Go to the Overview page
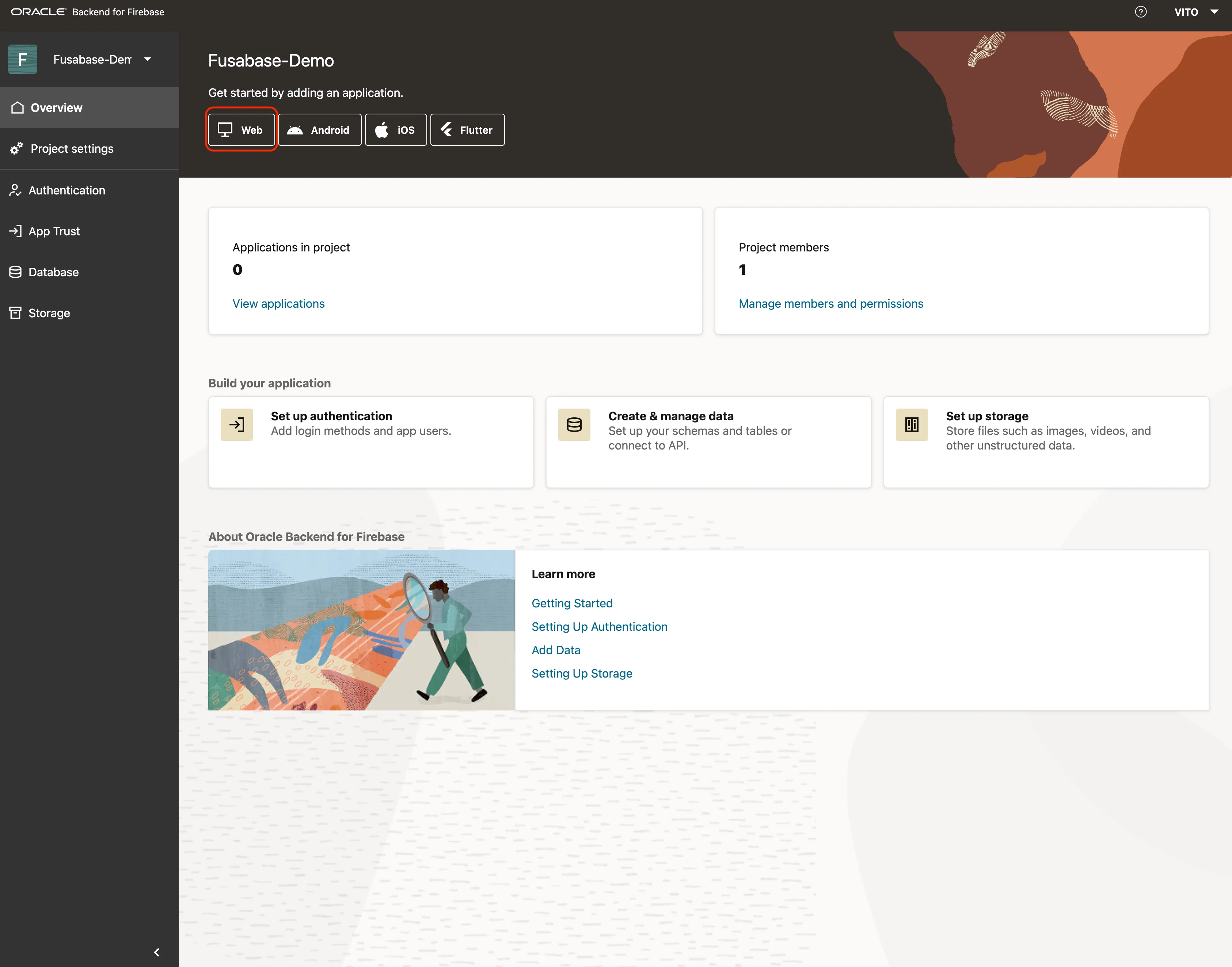The width and height of the screenshot is (1232, 967). tap(90, 107)
